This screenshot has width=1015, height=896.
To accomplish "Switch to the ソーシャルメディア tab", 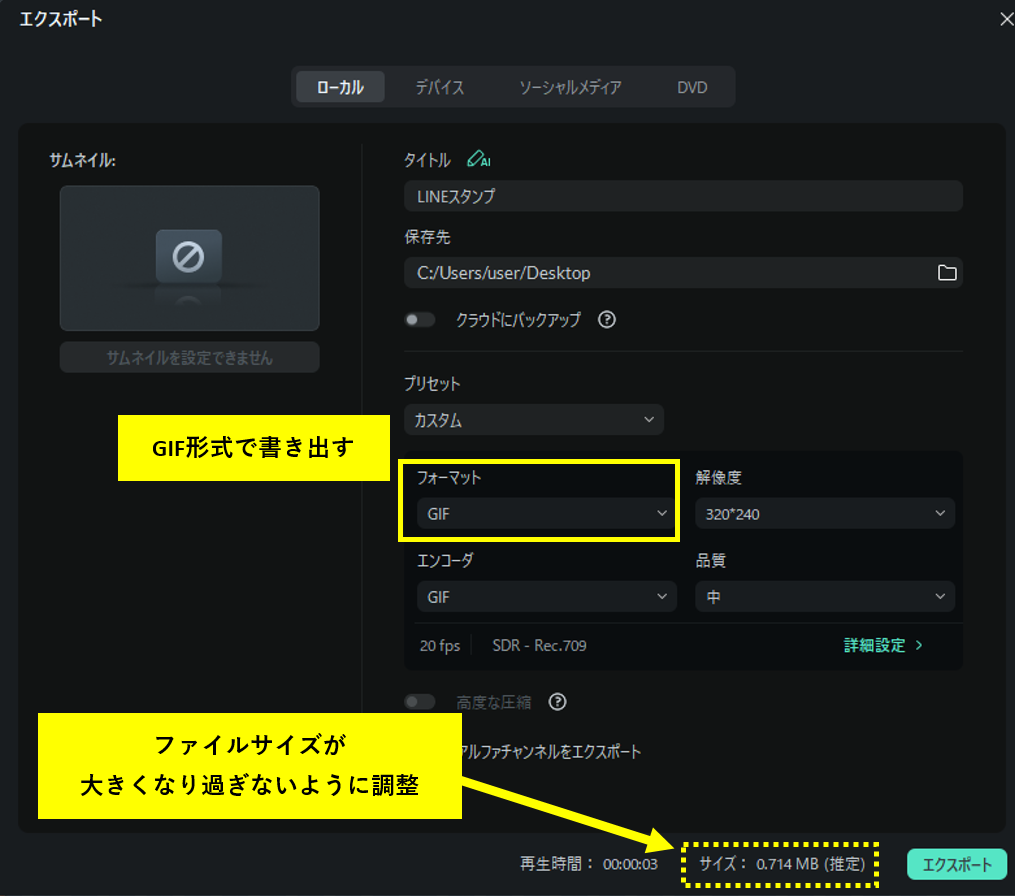I will tap(570, 87).
